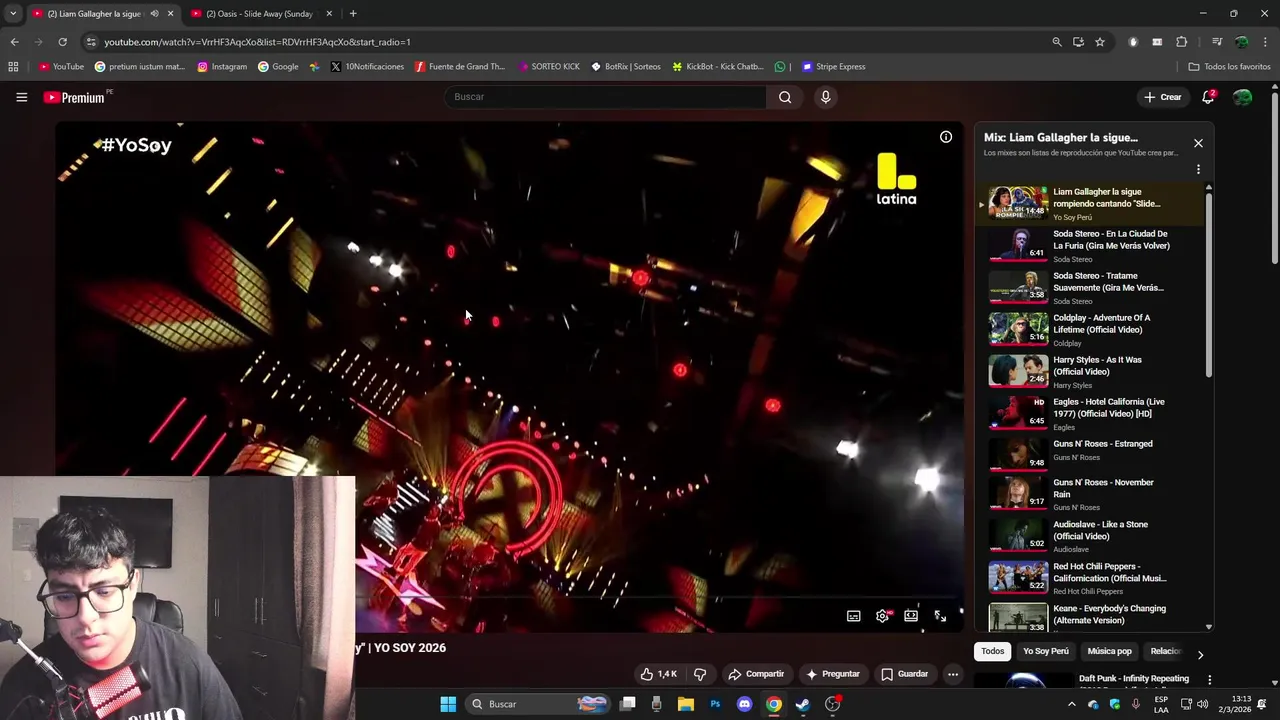
Task: Open Steam from the taskbar
Action: pyautogui.click(x=802, y=704)
